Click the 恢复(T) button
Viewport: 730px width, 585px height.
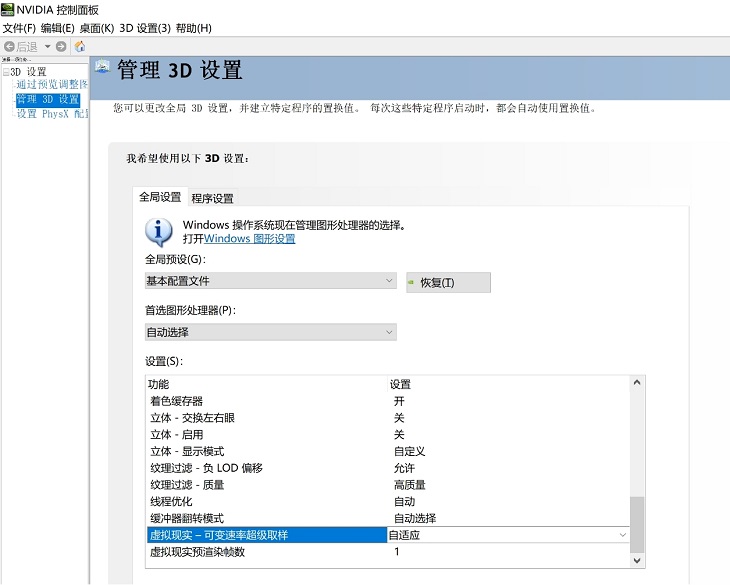point(448,282)
